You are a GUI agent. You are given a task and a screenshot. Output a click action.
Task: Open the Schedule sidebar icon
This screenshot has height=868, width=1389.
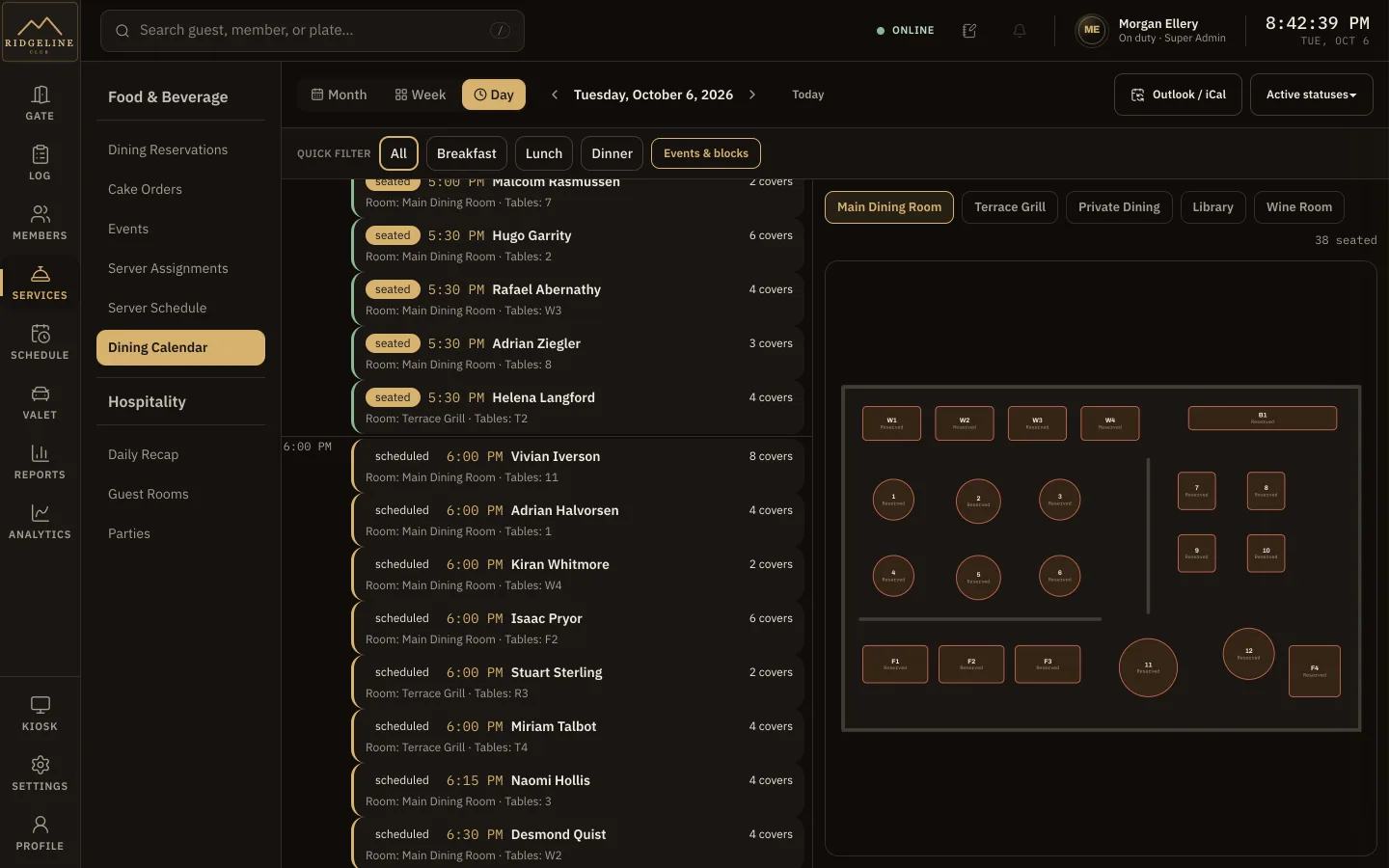point(40,342)
